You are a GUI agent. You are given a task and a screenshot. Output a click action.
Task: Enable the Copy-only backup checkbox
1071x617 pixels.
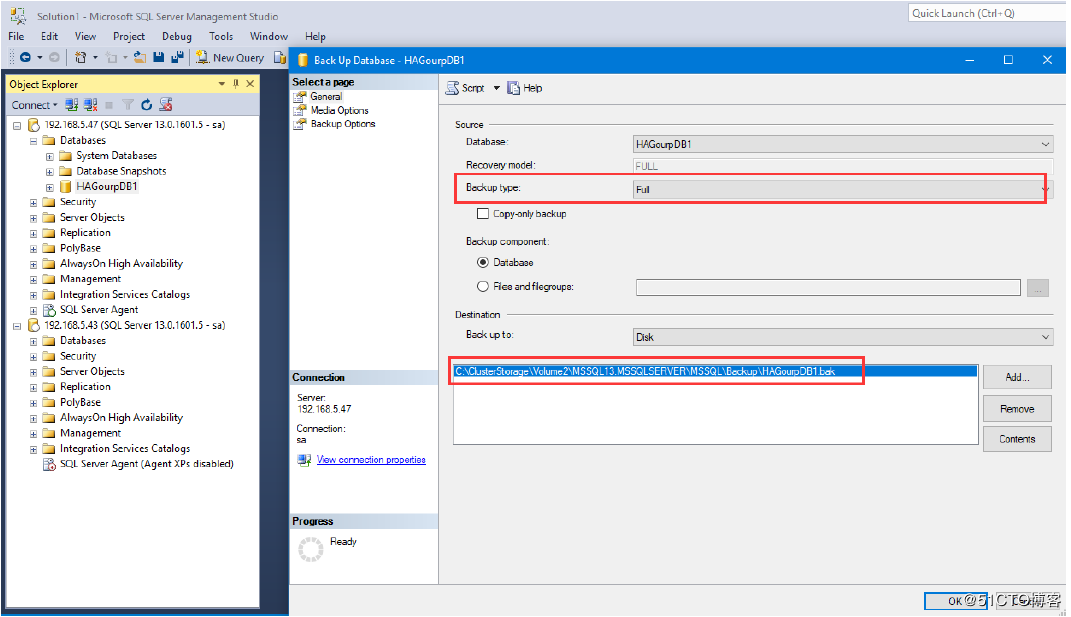point(483,214)
